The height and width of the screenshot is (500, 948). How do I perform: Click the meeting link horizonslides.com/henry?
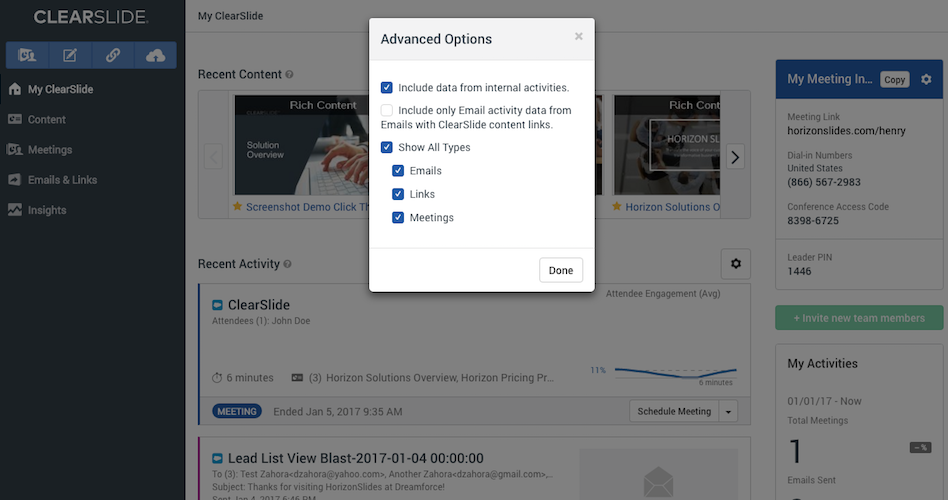click(x=846, y=131)
